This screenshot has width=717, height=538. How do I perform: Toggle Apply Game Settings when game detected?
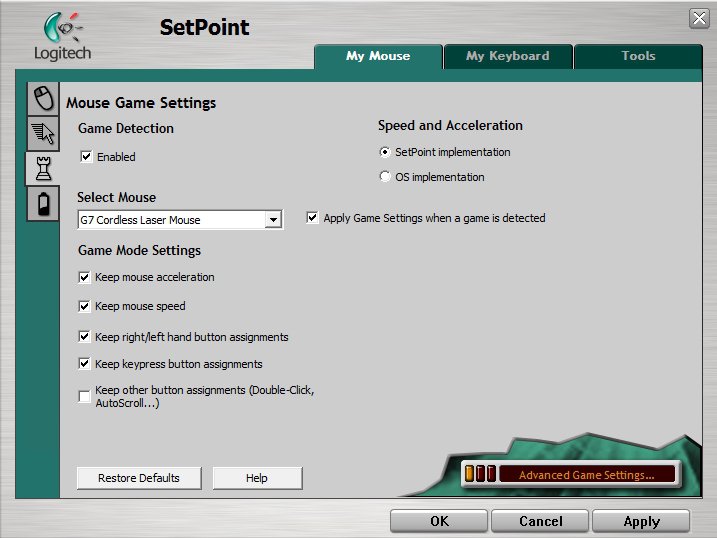click(x=312, y=218)
